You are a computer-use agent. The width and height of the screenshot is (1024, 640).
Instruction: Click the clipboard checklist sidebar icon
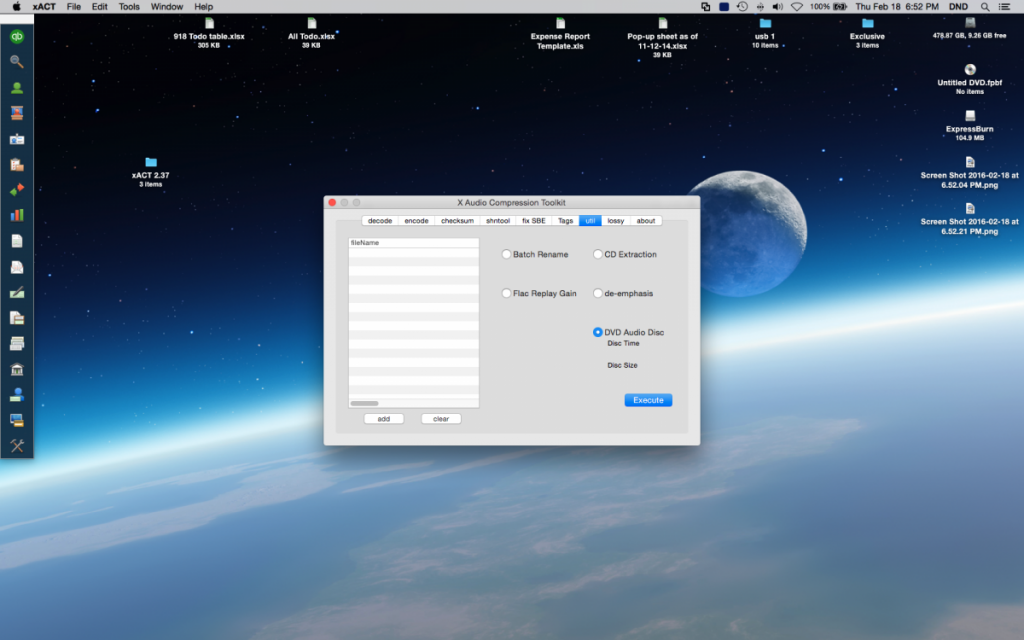pyautogui.click(x=17, y=165)
